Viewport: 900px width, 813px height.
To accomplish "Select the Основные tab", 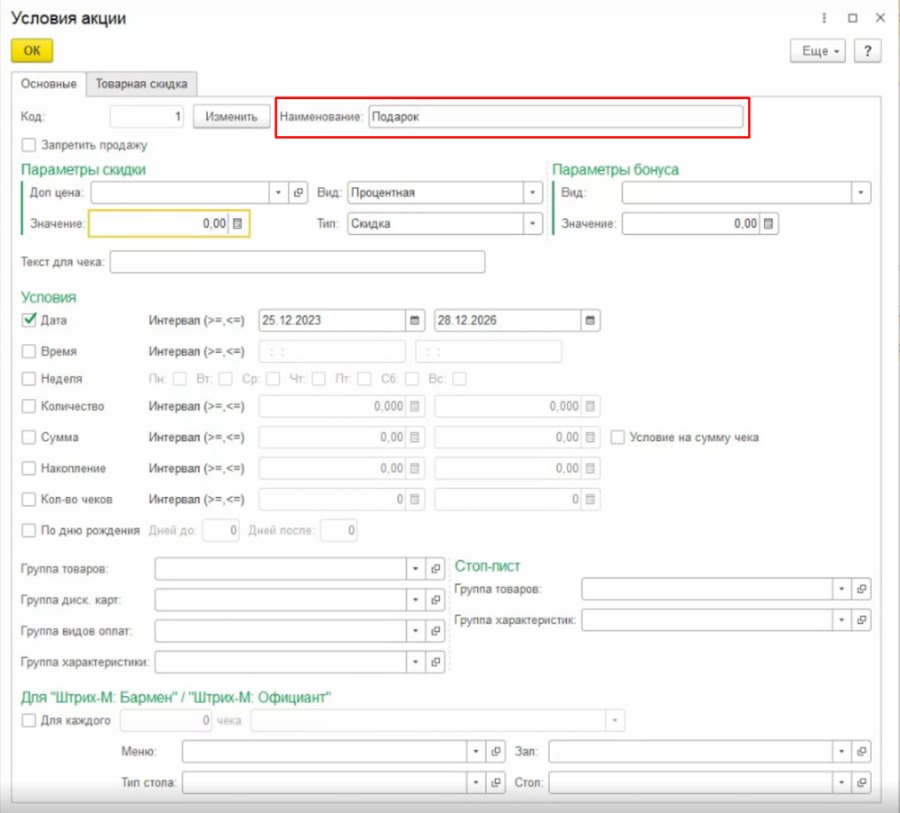I will (49, 84).
